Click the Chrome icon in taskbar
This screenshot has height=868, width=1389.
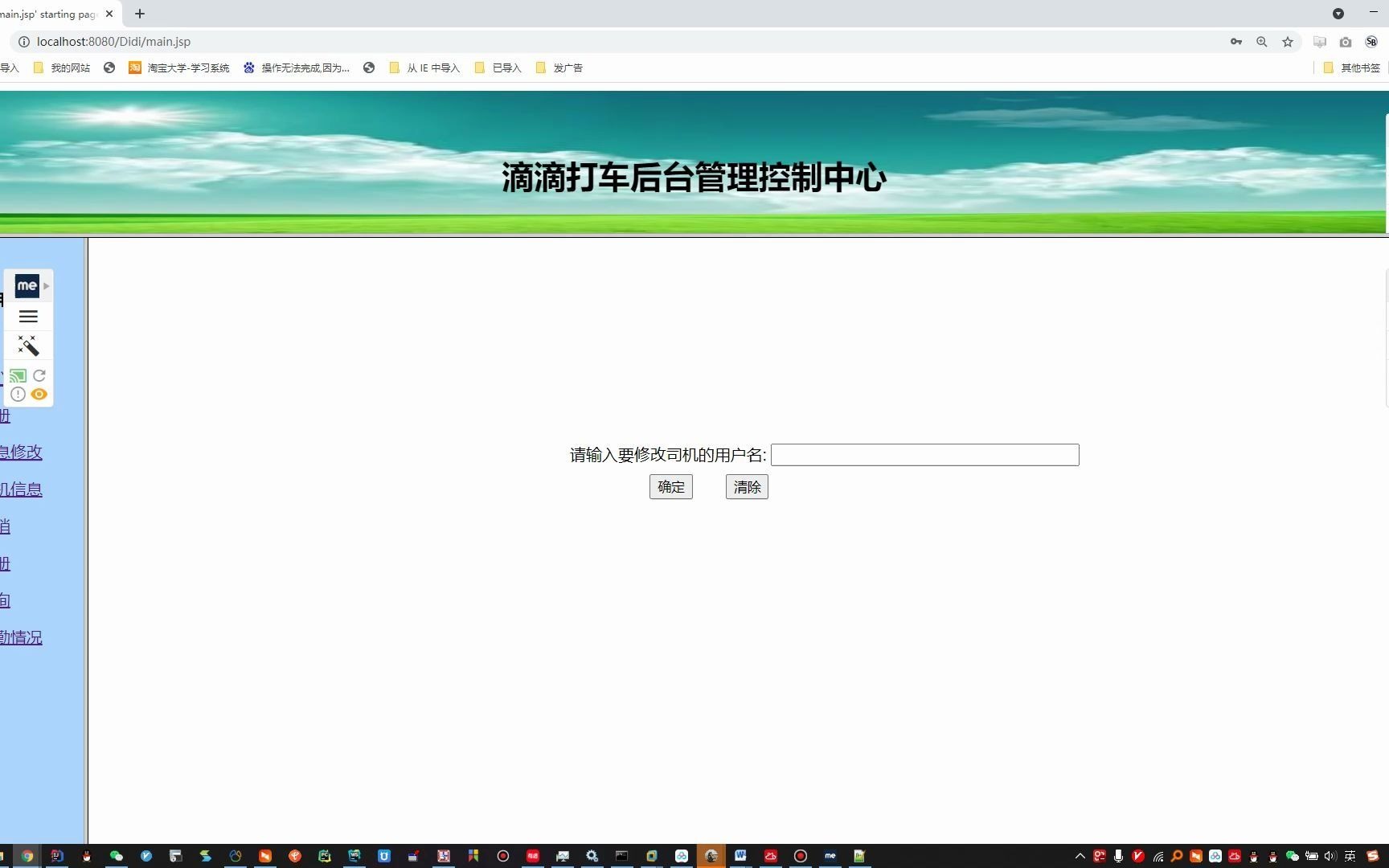coord(27,856)
